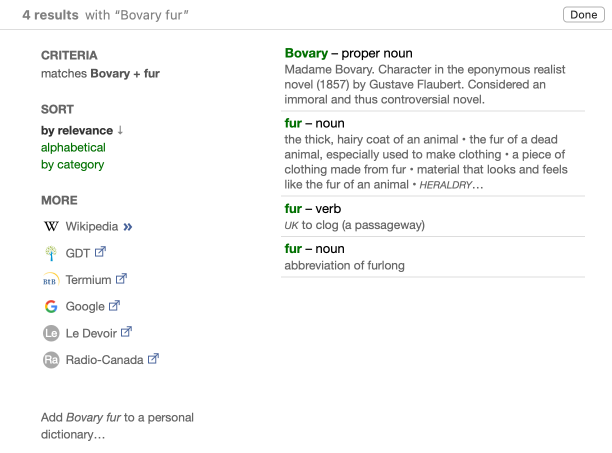The width and height of the screenshot is (612, 453).
Task: Sort results alphabetically
Action: pos(72,147)
